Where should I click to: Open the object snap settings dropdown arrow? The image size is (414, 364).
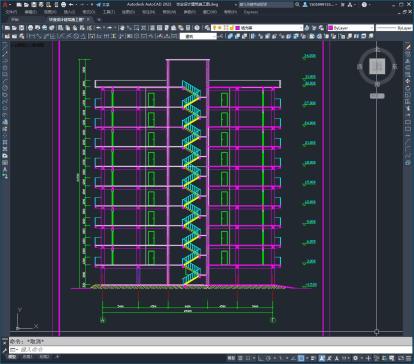[x=307, y=358]
